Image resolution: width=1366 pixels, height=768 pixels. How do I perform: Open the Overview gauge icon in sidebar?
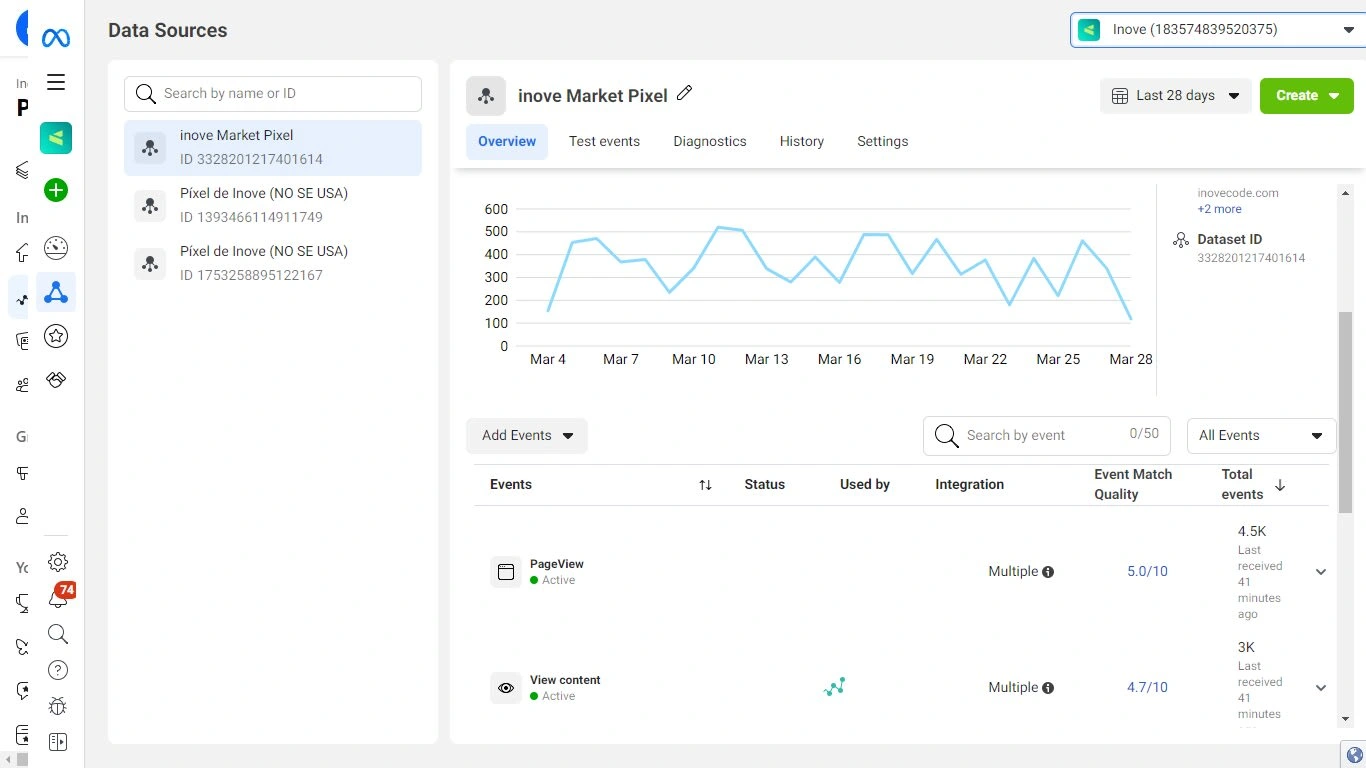56,248
